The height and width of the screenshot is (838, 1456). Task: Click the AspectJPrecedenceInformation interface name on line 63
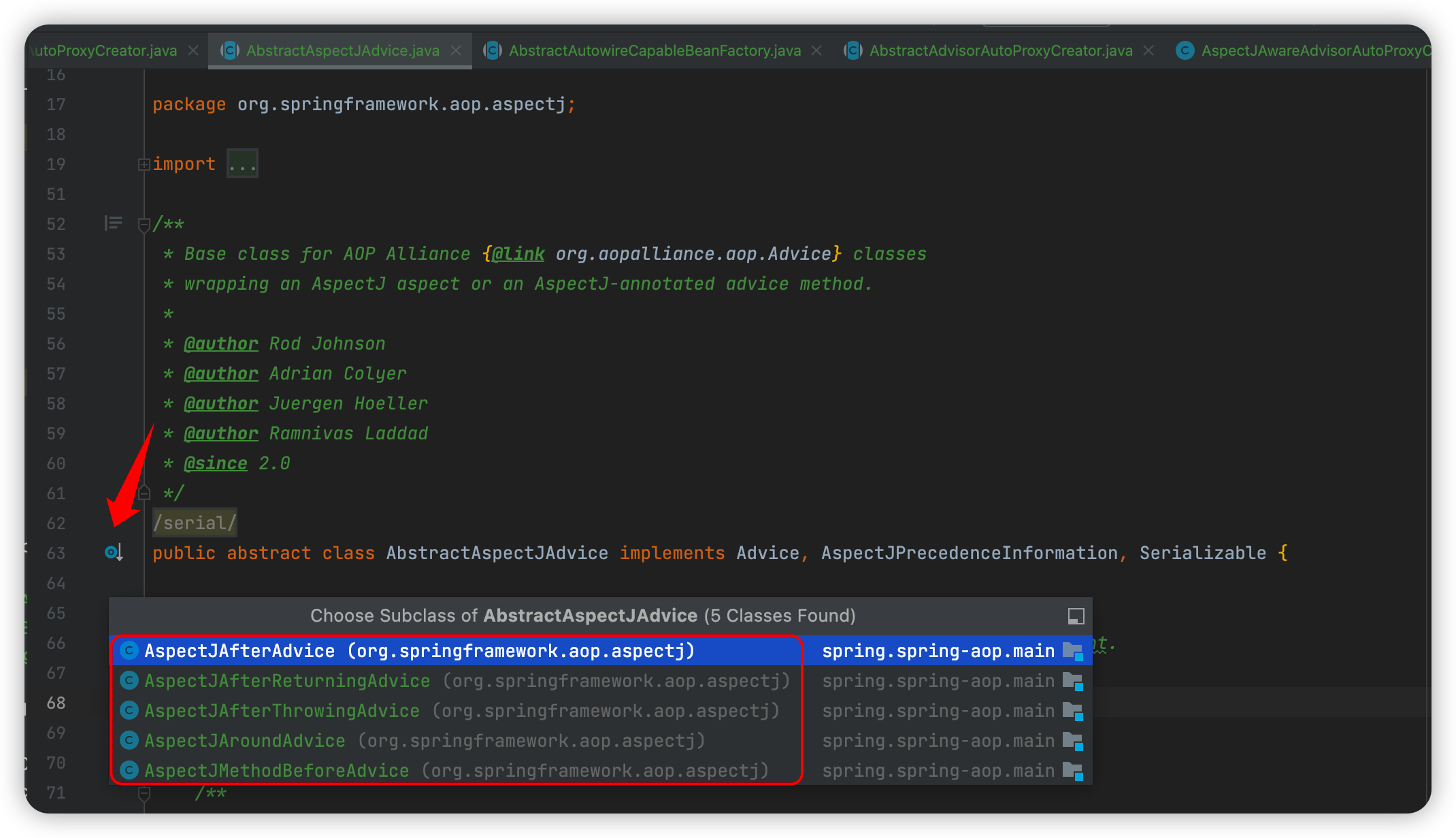(969, 553)
